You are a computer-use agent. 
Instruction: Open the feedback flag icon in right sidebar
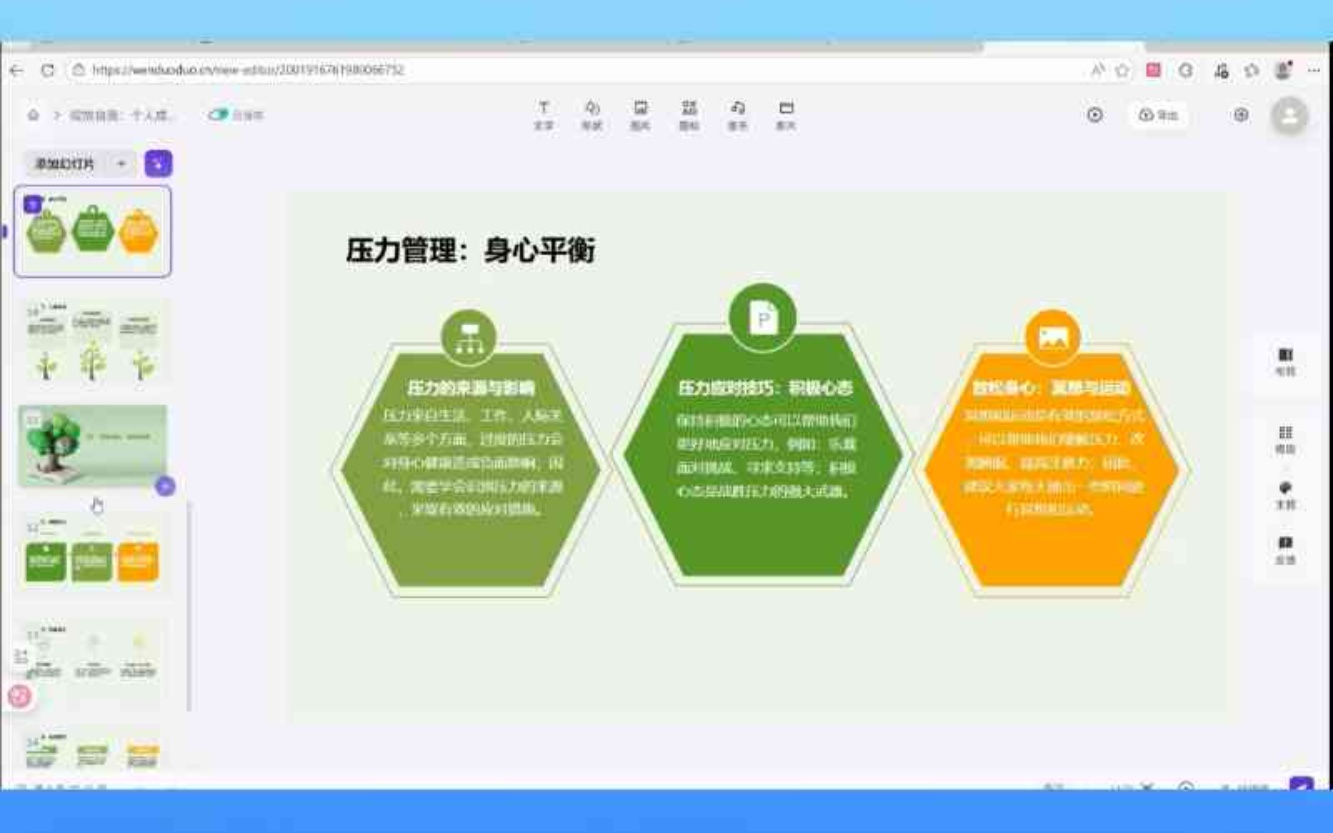pos(1286,550)
